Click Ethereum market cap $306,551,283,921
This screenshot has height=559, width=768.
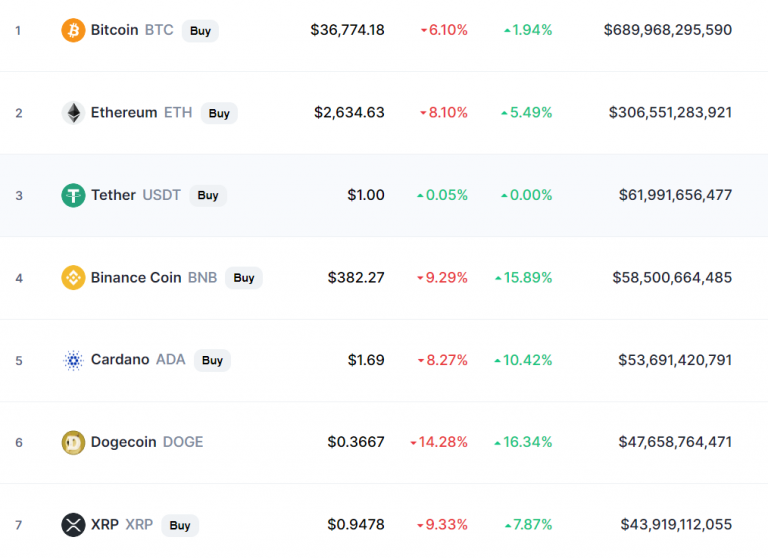pyautogui.click(x=670, y=113)
